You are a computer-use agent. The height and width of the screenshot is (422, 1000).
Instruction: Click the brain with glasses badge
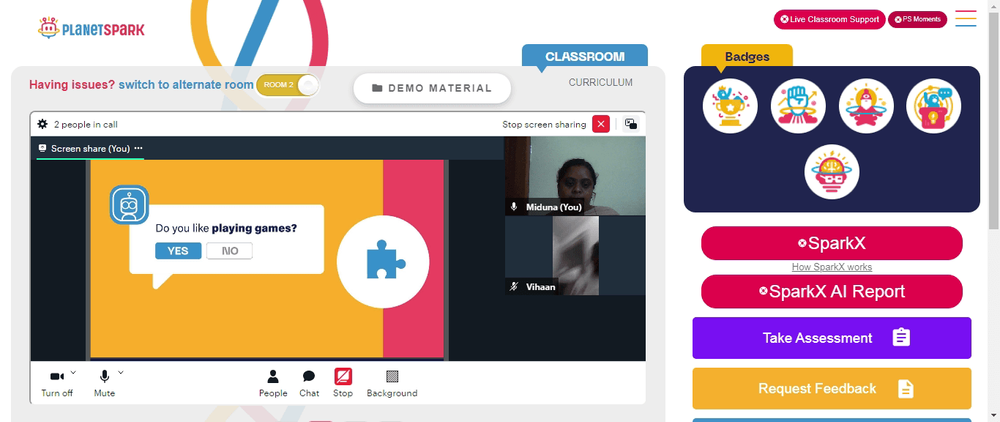coord(832,171)
